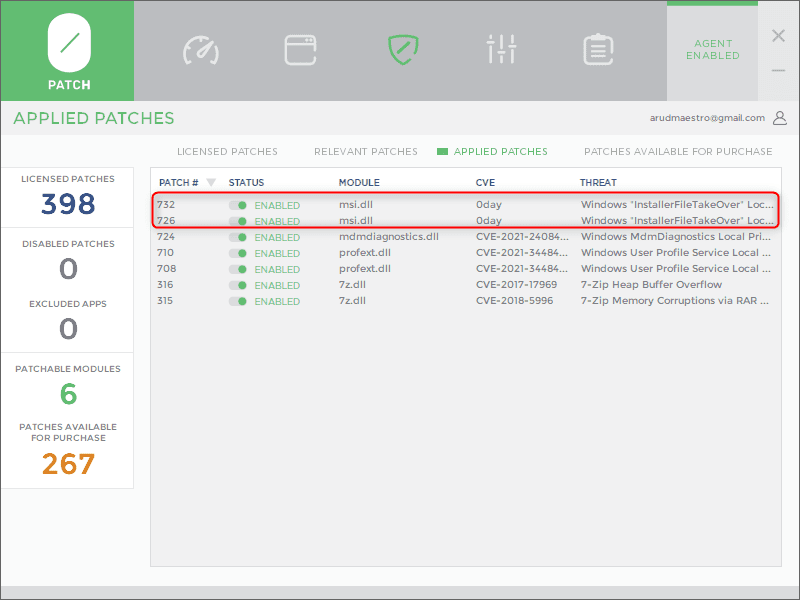
Task: Toggle patch 315 enabled switch
Action: (x=238, y=301)
